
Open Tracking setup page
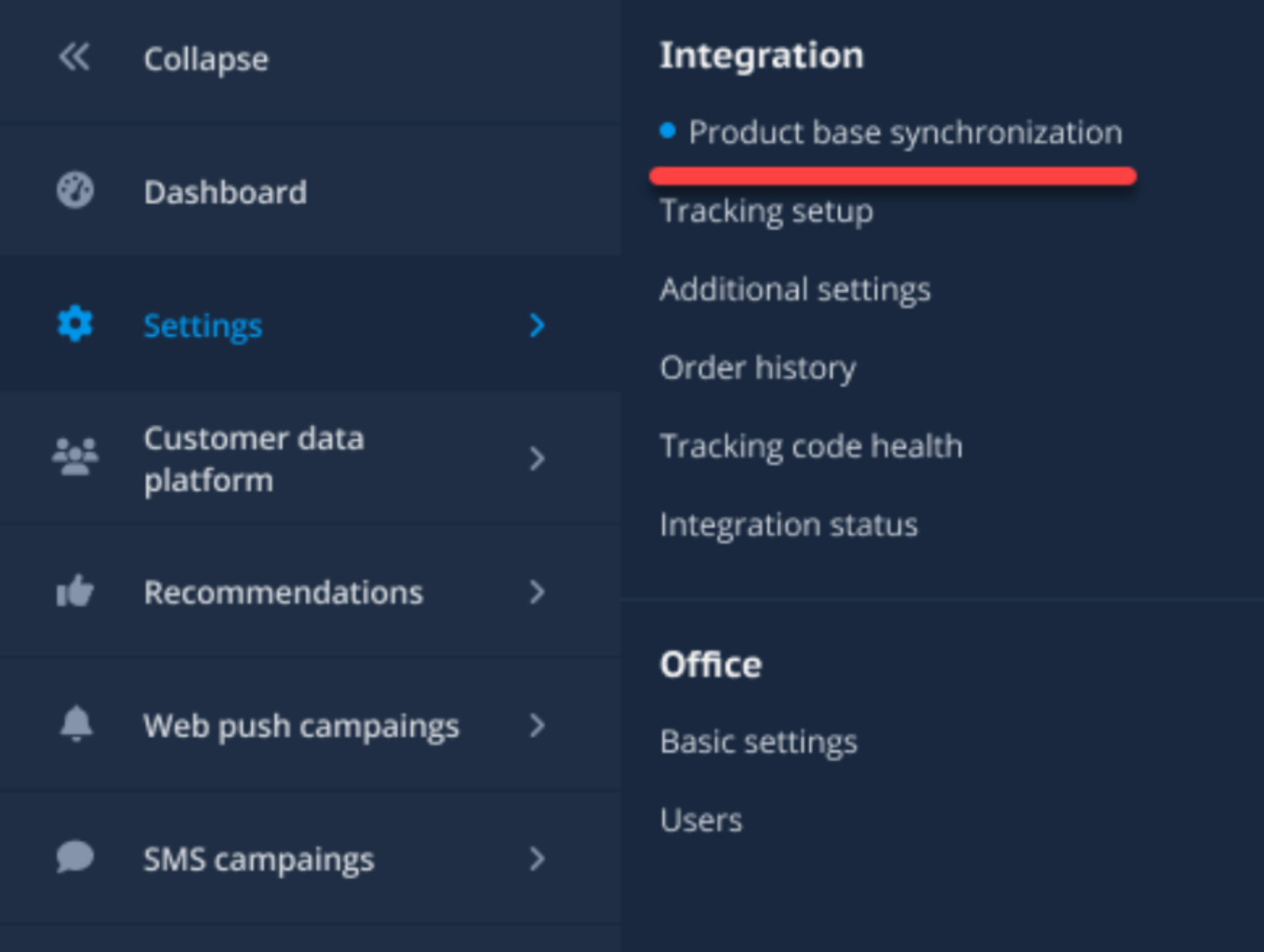[x=766, y=211]
